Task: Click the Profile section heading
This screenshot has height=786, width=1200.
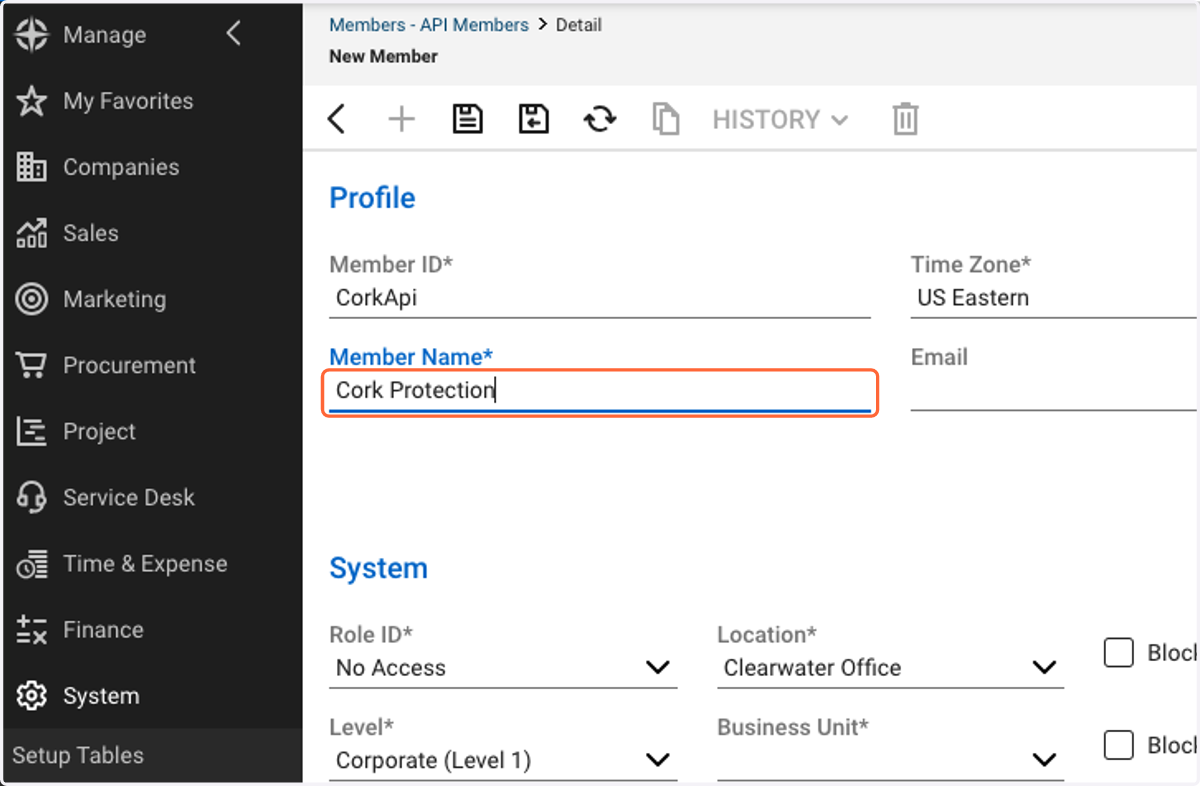Action: [372, 198]
